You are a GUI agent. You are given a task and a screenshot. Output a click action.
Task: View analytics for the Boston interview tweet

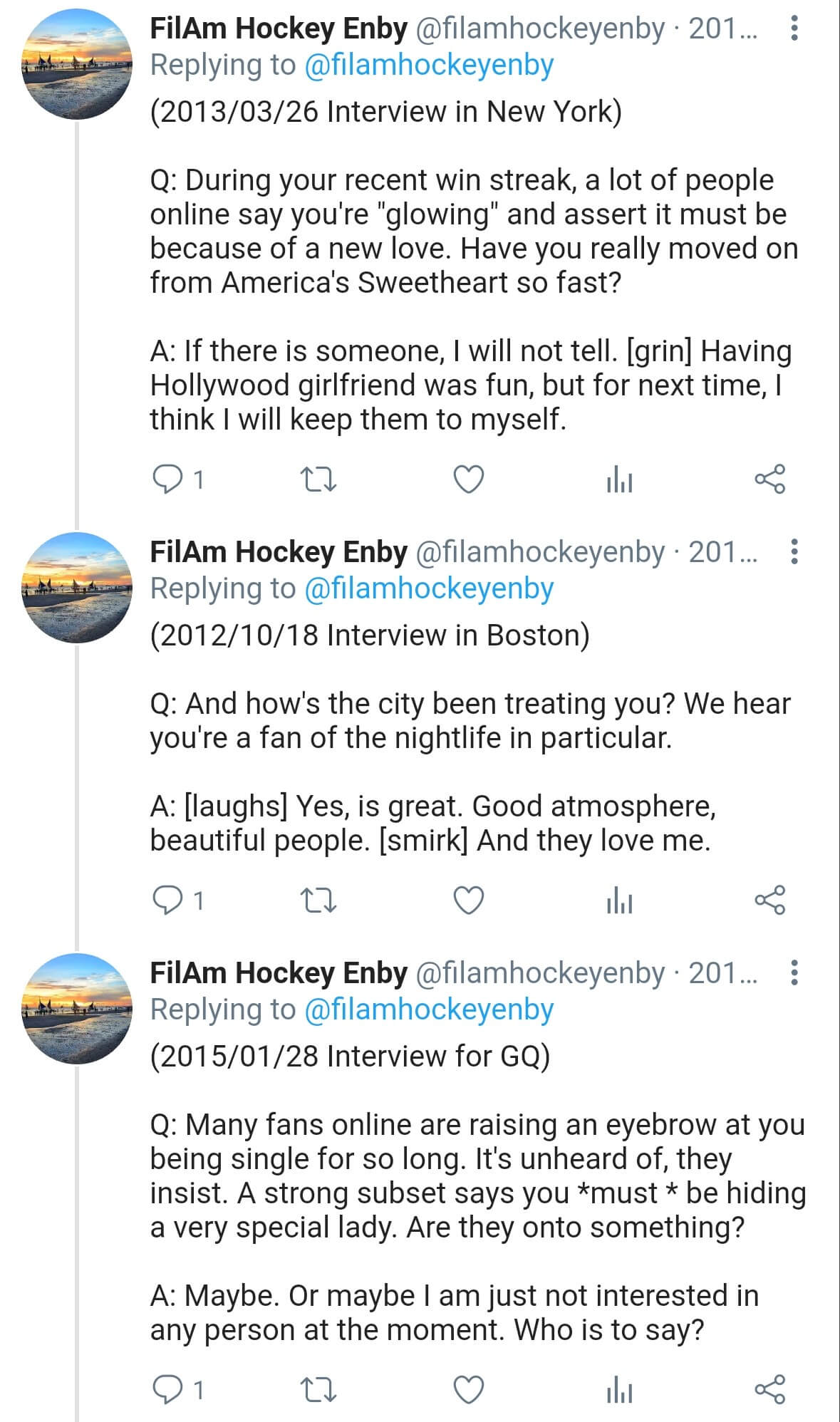click(619, 901)
